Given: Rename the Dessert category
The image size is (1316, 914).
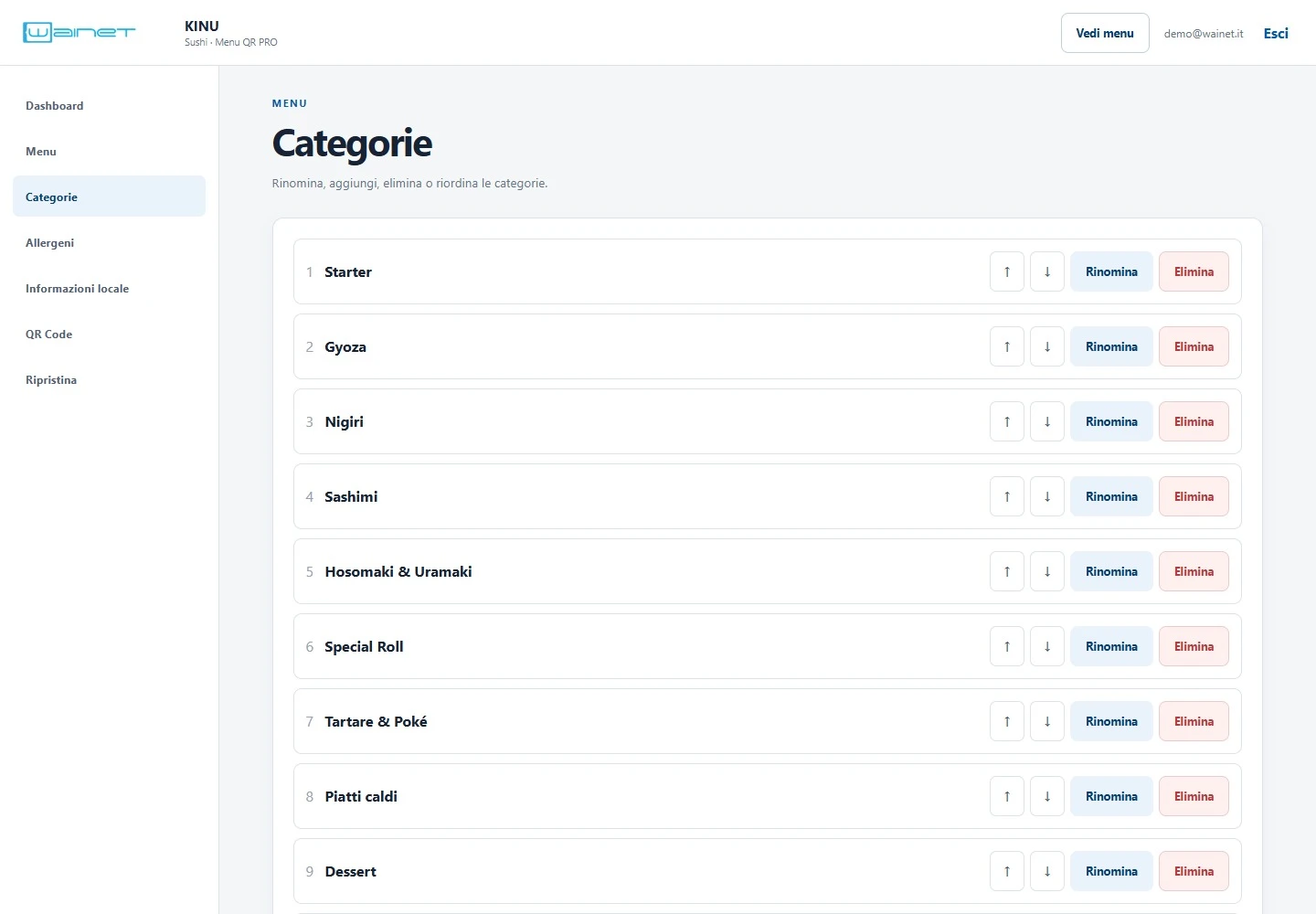Looking at the screenshot, I should (x=1111, y=871).
